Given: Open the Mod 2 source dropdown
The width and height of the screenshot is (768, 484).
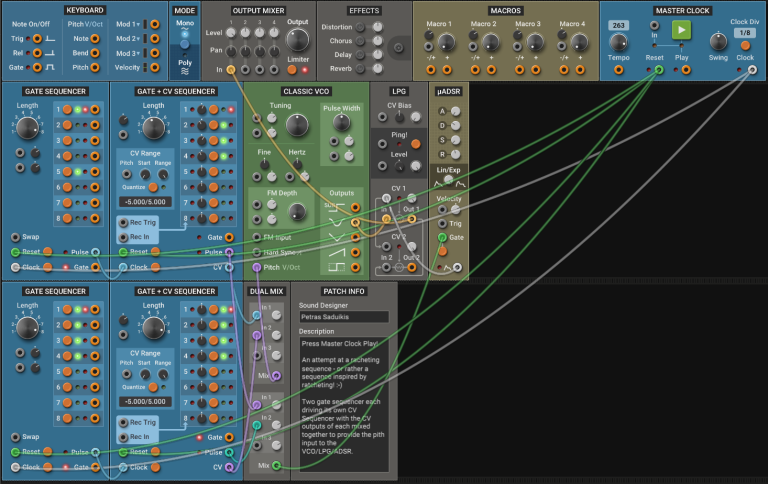Looking at the screenshot, I should 128,38.
